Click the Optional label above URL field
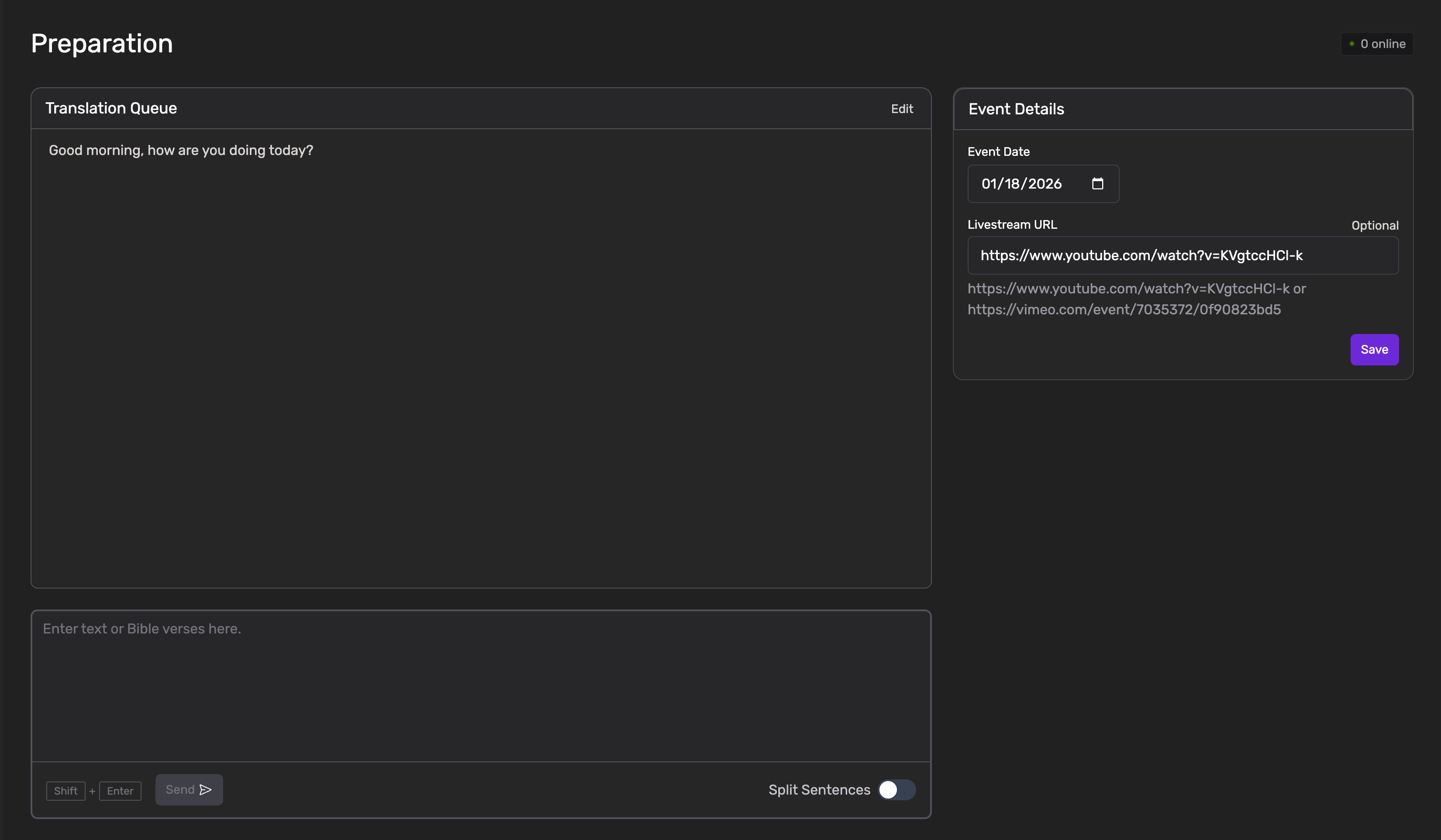Viewport: 1441px width, 840px height. pyautogui.click(x=1375, y=225)
